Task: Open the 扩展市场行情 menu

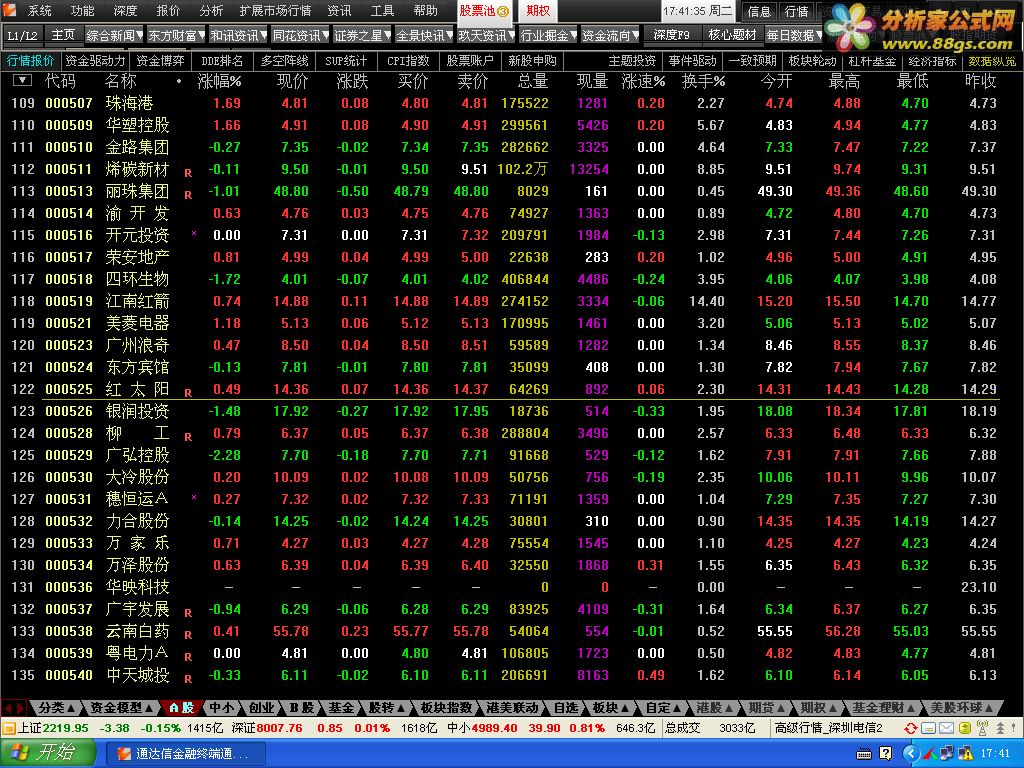Action: point(275,10)
